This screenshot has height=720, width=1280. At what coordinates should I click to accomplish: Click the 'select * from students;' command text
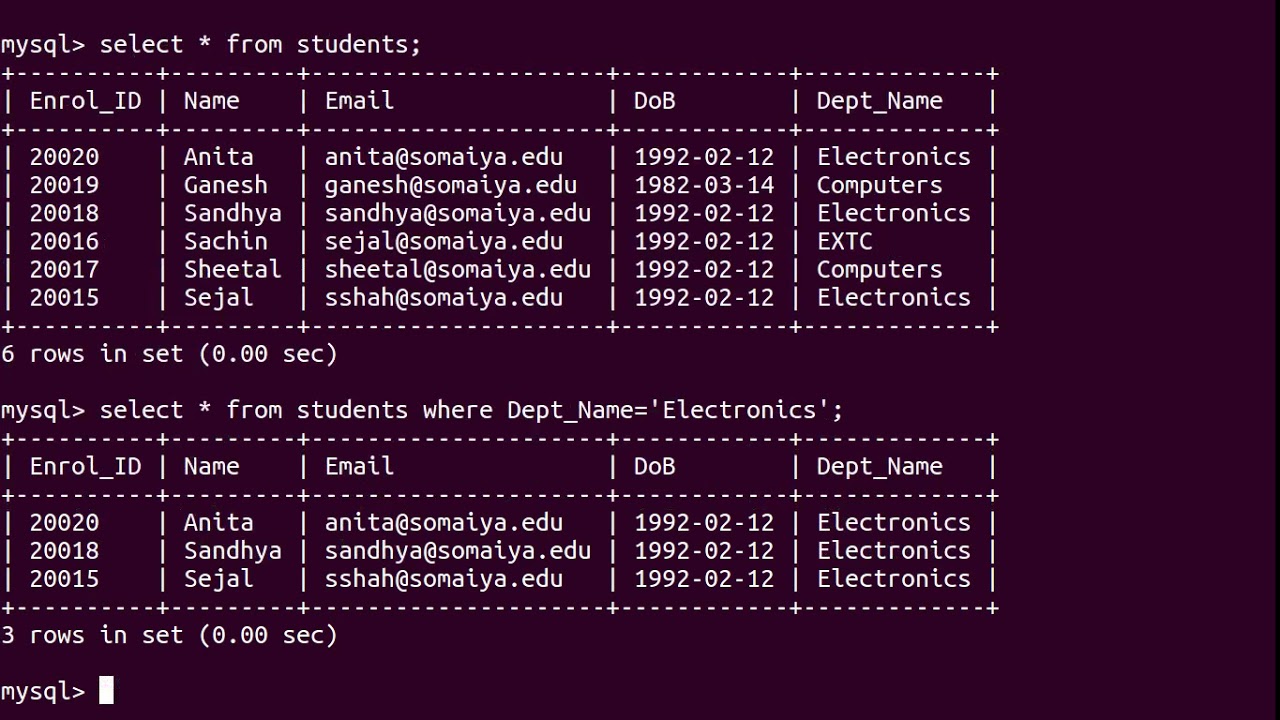(x=260, y=45)
